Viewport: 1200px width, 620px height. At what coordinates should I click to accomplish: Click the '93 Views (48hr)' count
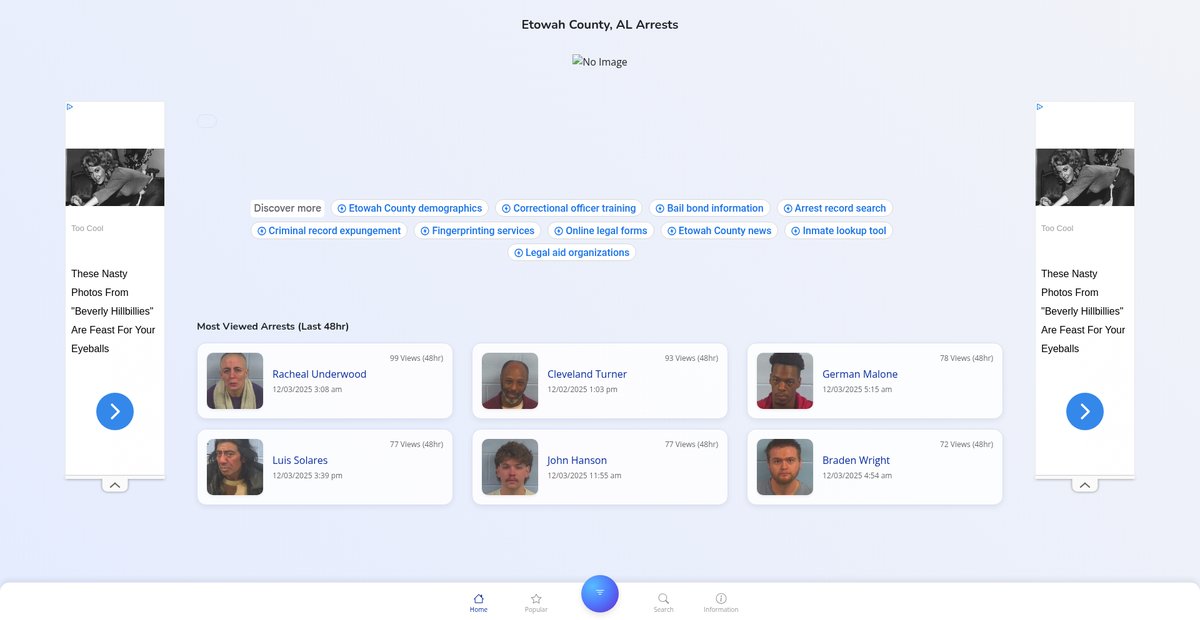point(691,358)
